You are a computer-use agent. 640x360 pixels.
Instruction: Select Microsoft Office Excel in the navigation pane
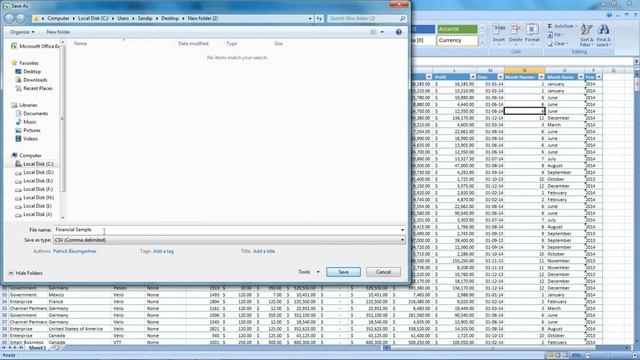click(x=36, y=46)
